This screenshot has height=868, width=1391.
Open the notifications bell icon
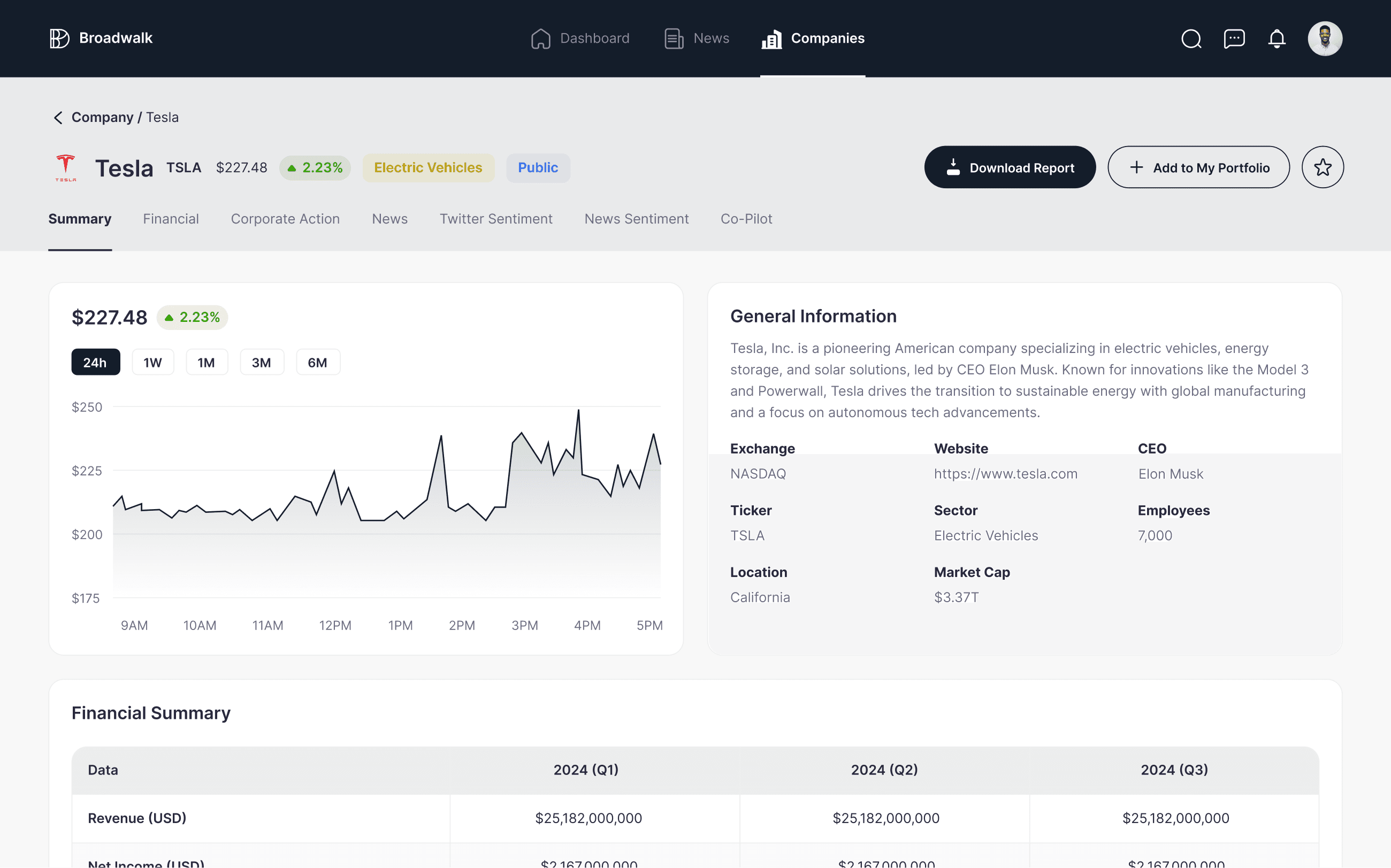1277,39
